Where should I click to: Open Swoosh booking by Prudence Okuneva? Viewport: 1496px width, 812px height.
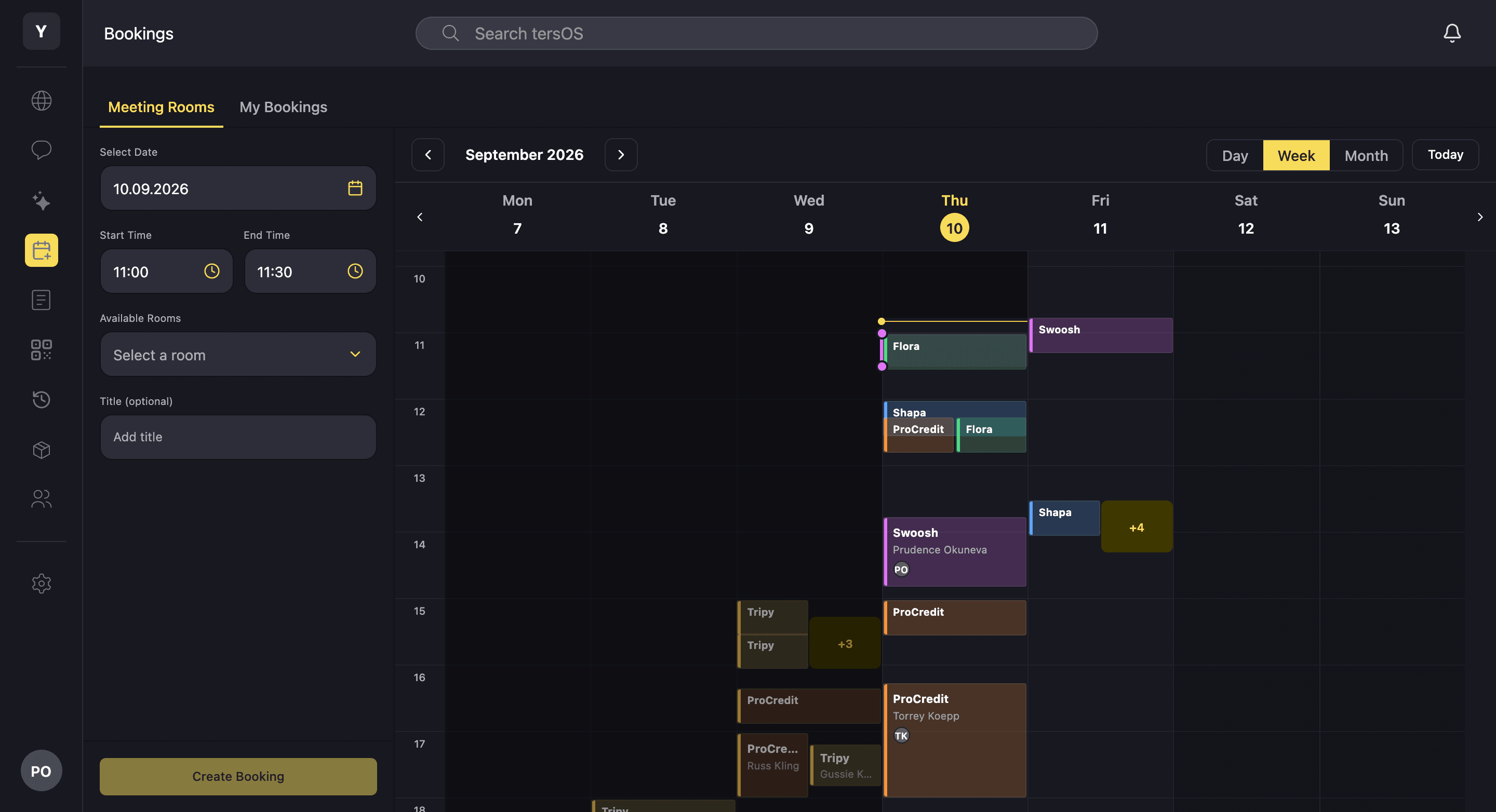[x=955, y=551]
